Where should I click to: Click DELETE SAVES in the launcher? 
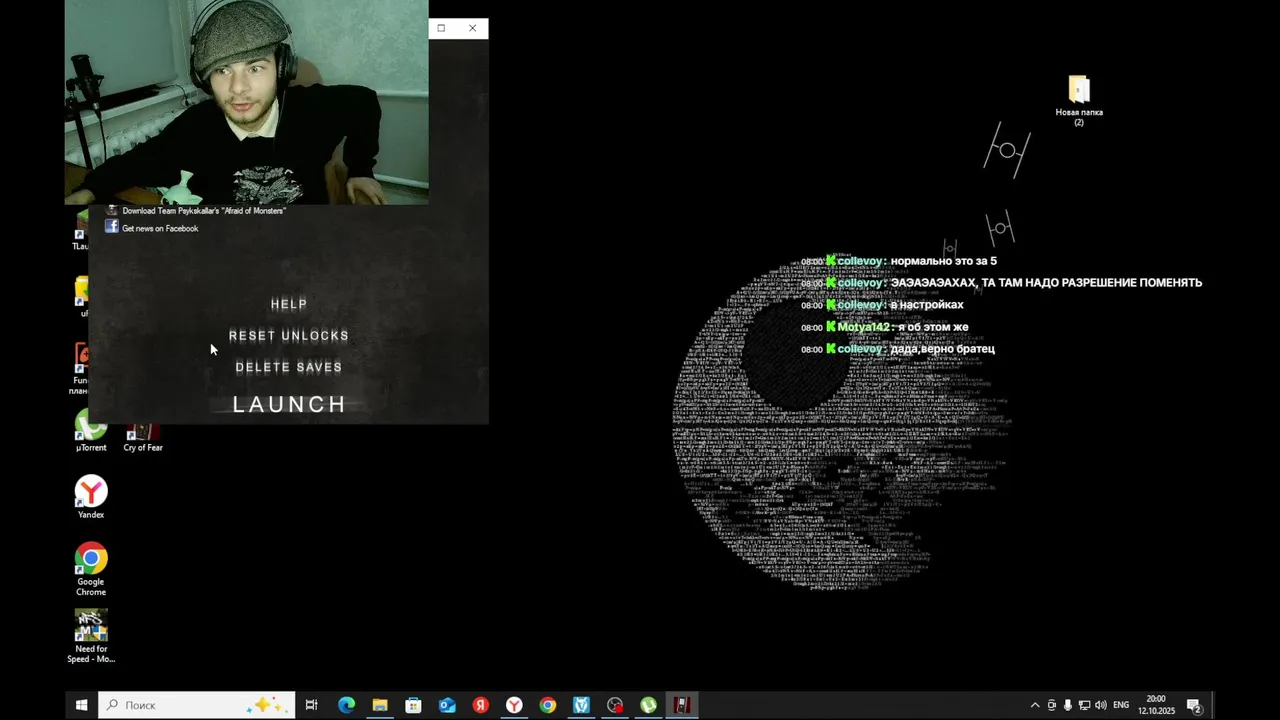tap(289, 367)
